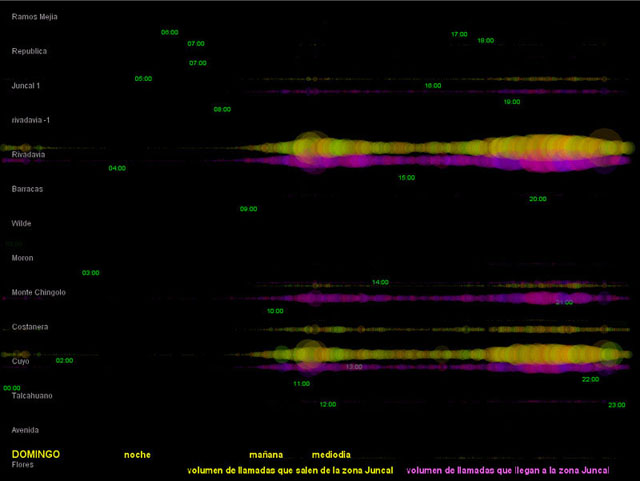Viewport: 640px width, 481px height.
Task: Click the Wilde zone label
Action: click(21, 223)
